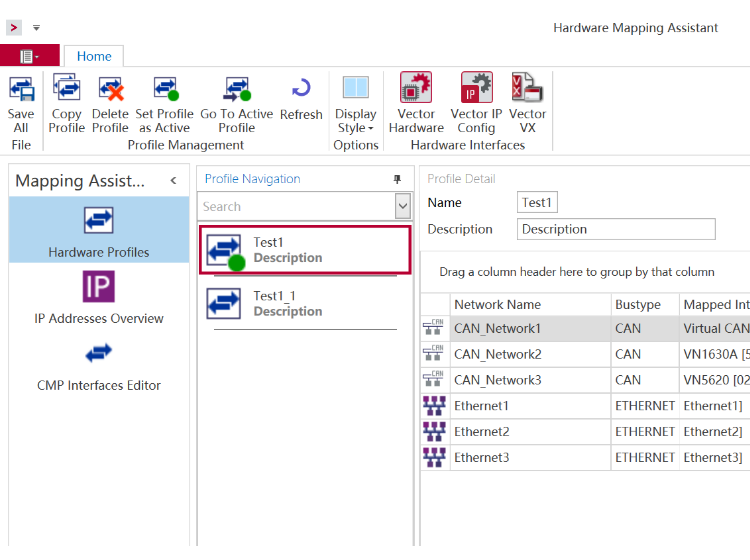Select the CAN_Network3 row
Screen dimensions: 750x560
point(585,380)
